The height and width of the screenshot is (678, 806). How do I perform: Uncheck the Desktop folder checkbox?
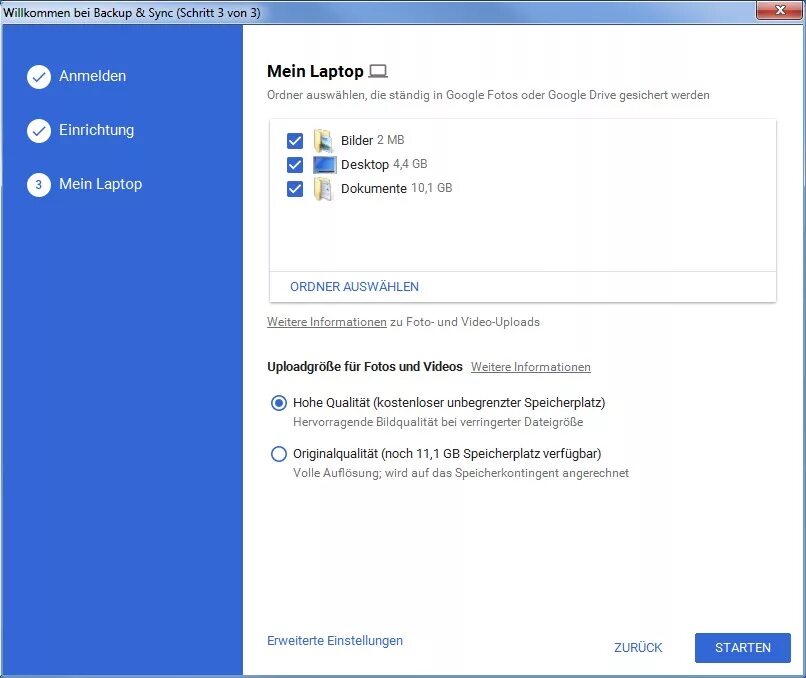(x=295, y=165)
